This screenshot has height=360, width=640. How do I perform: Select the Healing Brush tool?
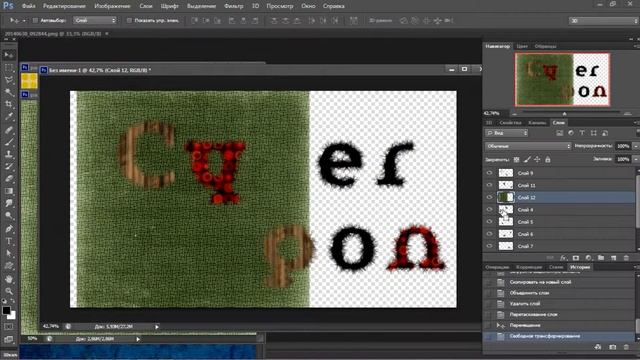pyautogui.click(x=9, y=130)
